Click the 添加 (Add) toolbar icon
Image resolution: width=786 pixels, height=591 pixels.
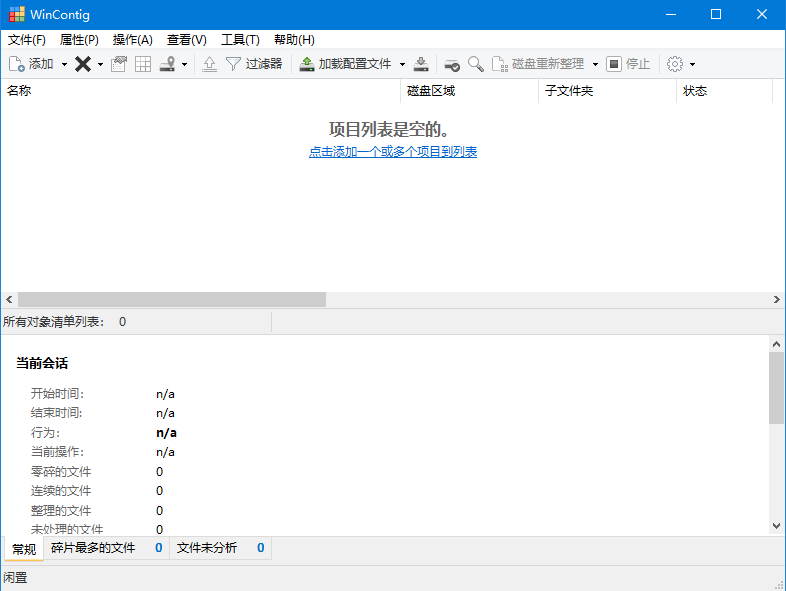tap(17, 64)
